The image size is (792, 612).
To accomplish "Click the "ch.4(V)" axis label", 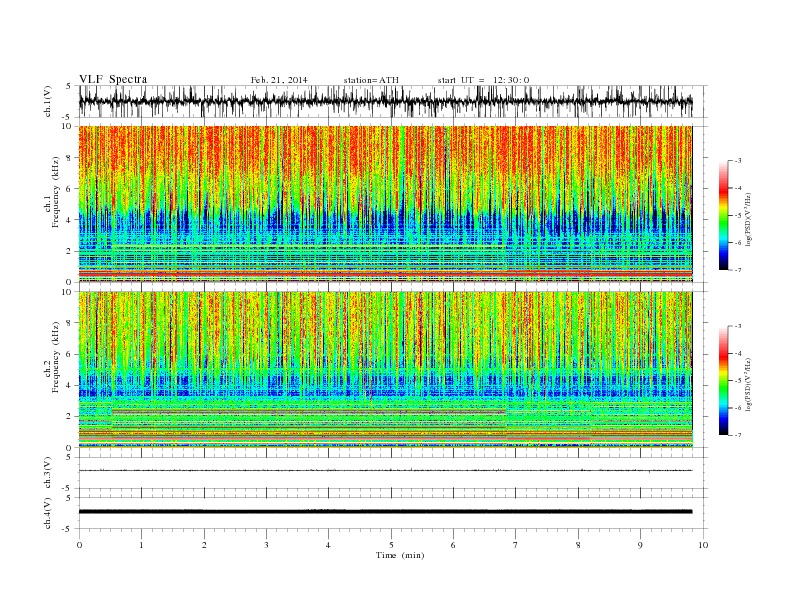I will [x=48, y=513].
